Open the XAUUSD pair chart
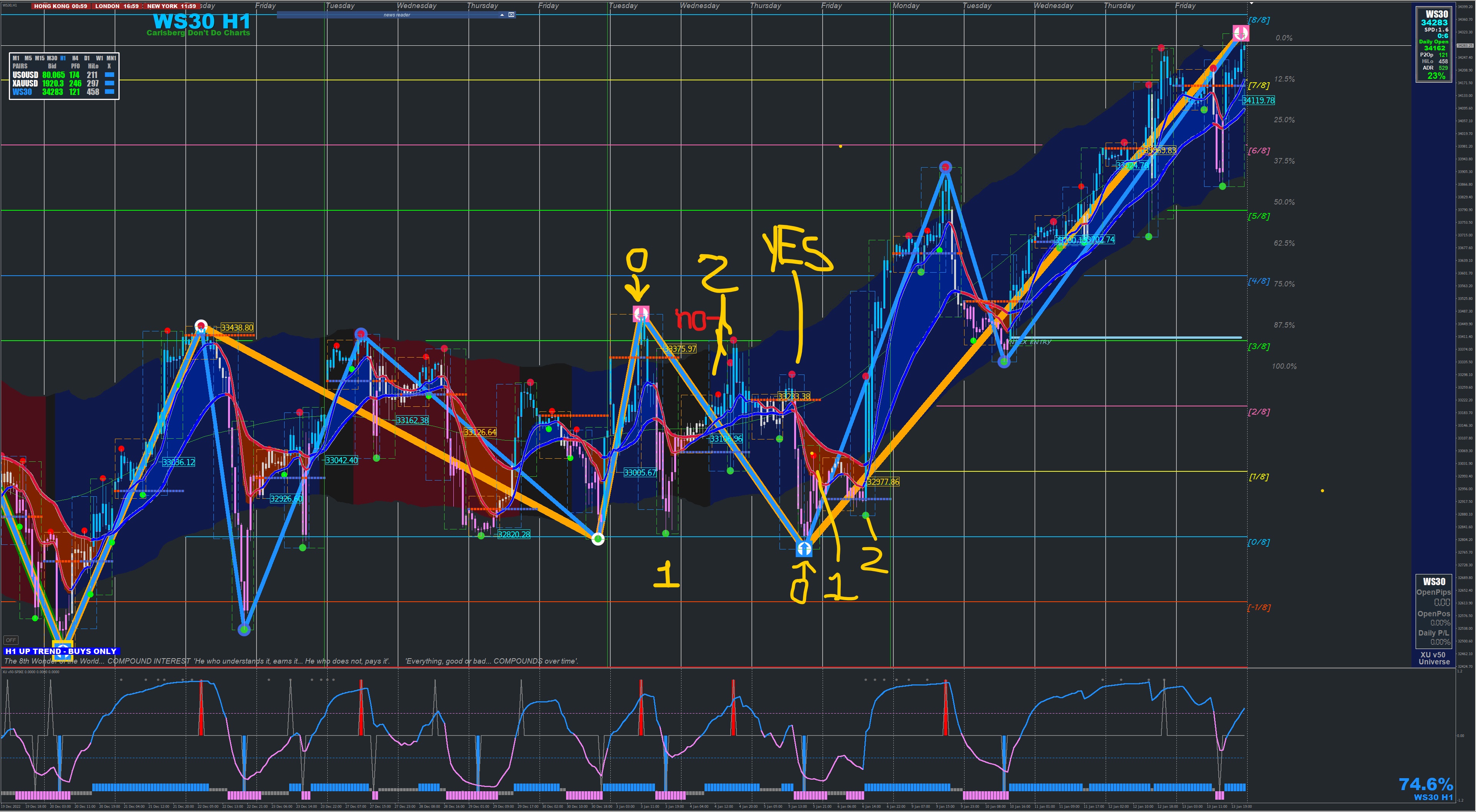The height and width of the screenshot is (812, 1476). tap(25, 83)
